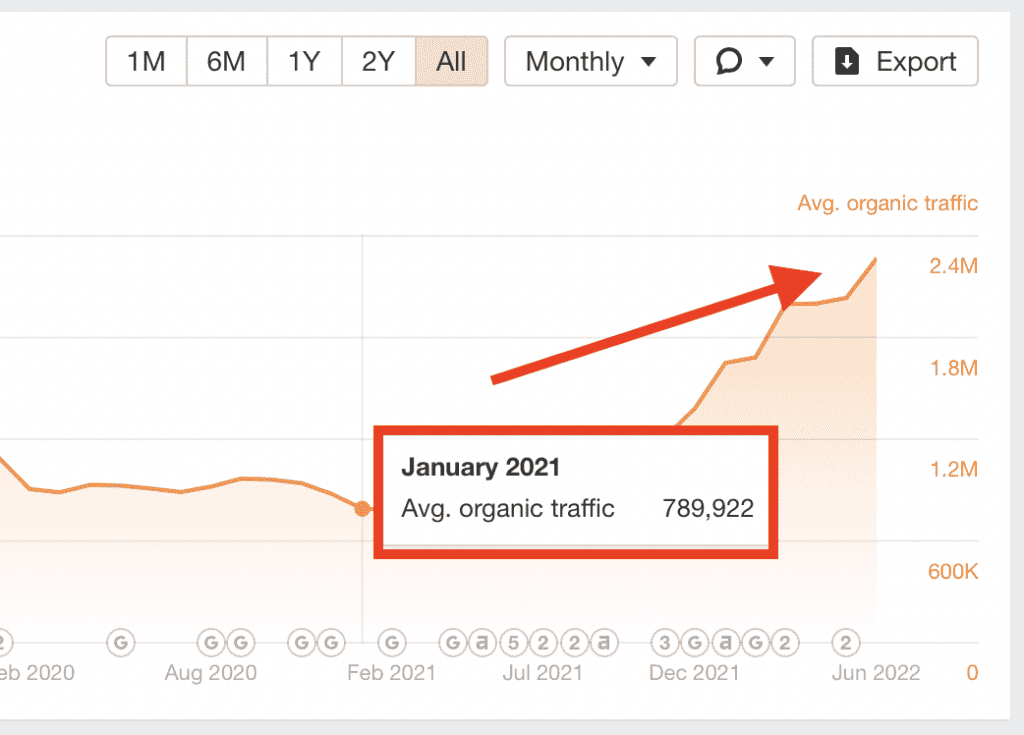Click the January 2021 tooltip box

click(x=575, y=489)
